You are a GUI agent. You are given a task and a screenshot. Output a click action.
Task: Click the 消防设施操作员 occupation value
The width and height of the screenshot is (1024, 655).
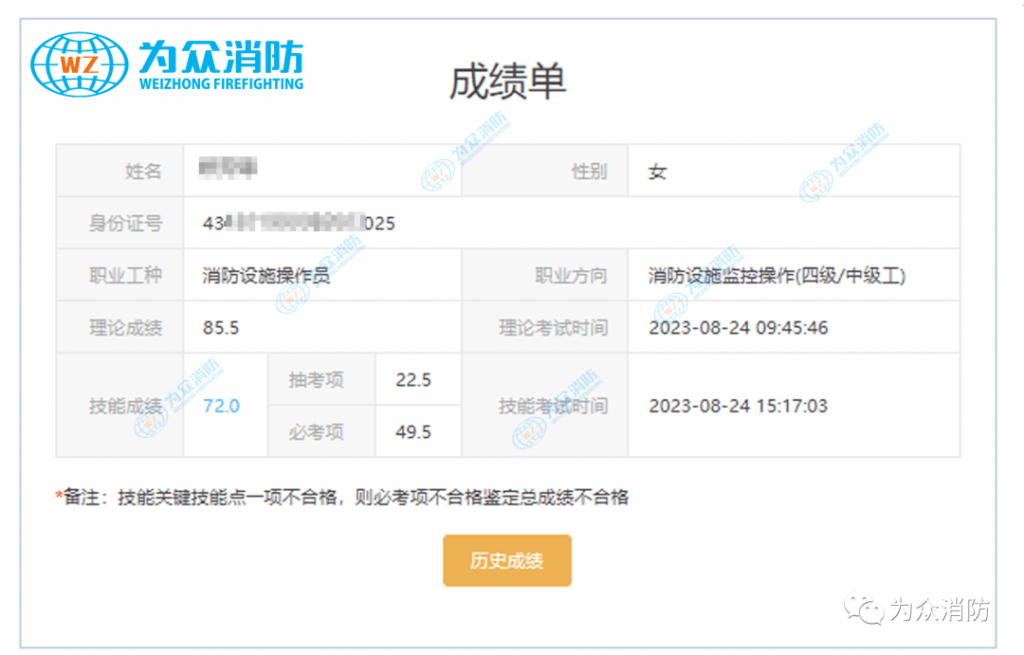pos(266,276)
